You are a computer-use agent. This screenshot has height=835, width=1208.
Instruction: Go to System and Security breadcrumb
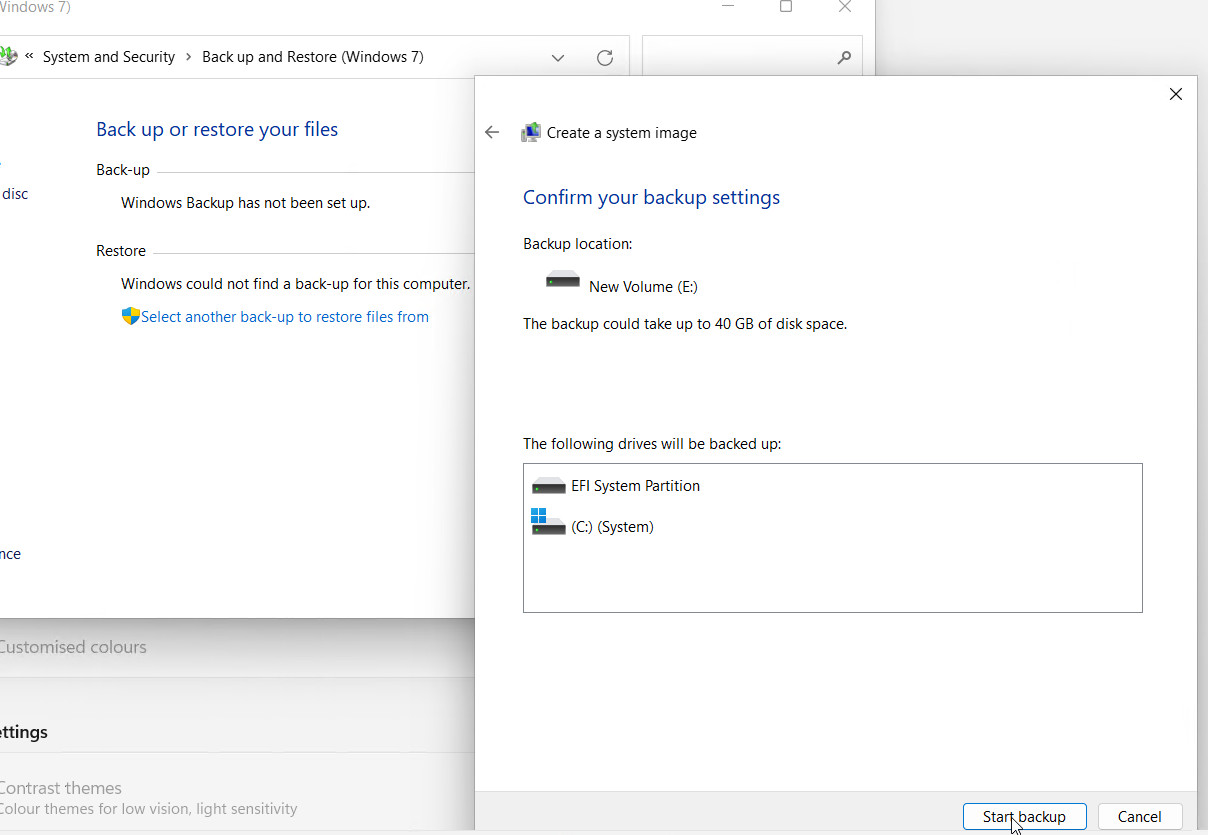pyautogui.click(x=109, y=57)
